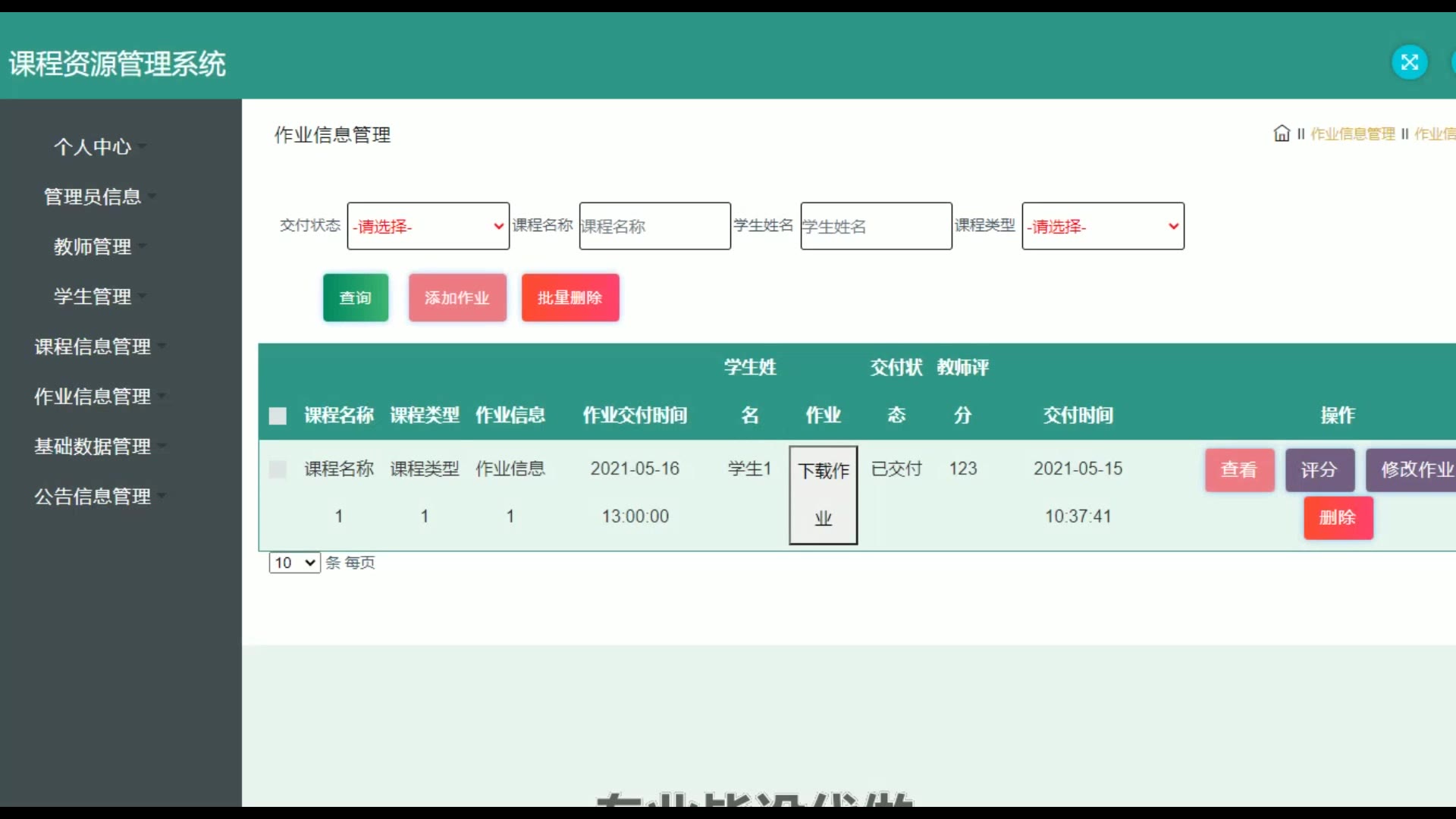The image size is (1456, 819).
Task: Open 公告信息管理 sidebar menu
Action: point(93,497)
